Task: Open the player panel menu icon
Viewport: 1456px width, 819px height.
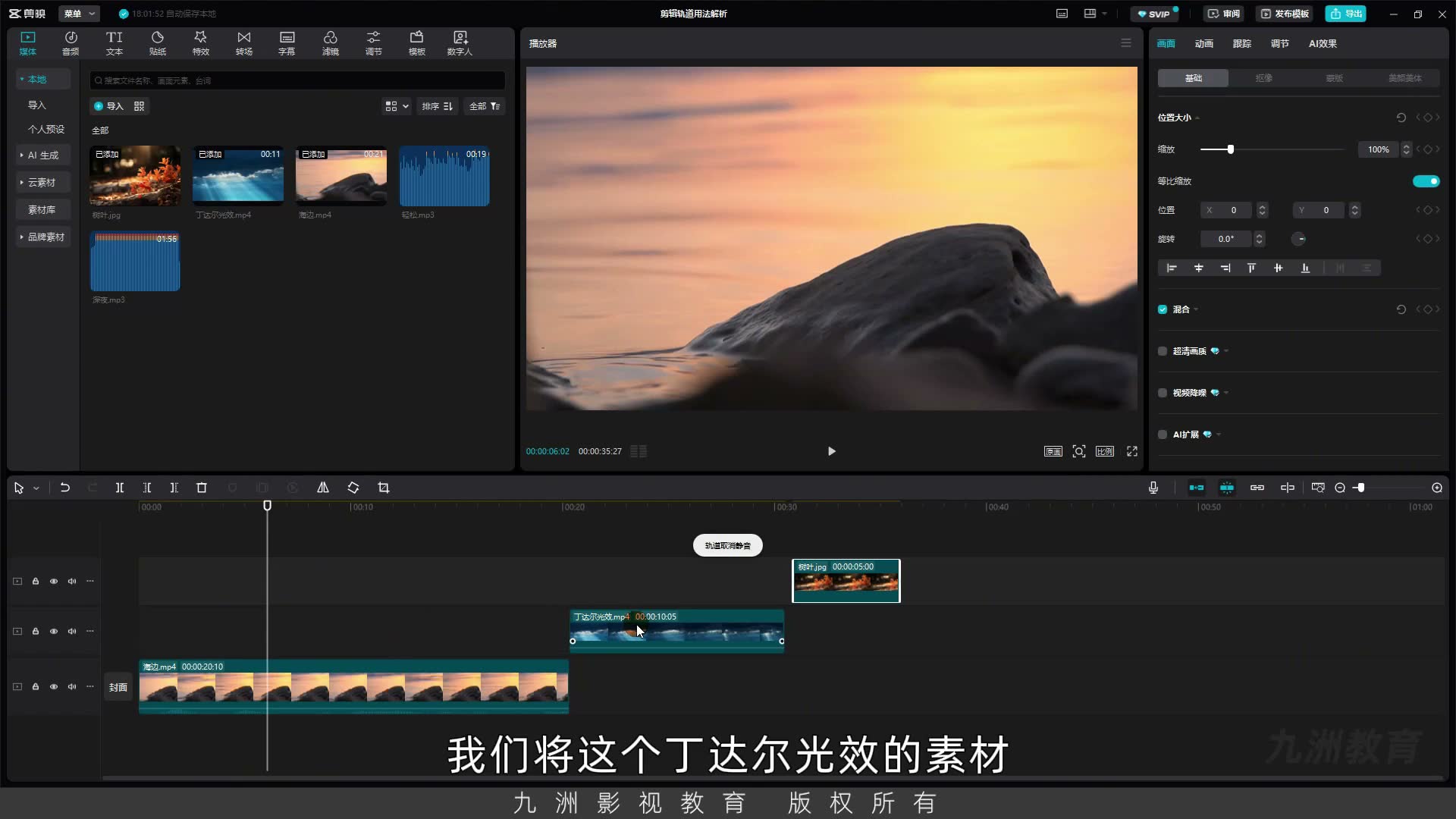Action: pos(1126,43)
